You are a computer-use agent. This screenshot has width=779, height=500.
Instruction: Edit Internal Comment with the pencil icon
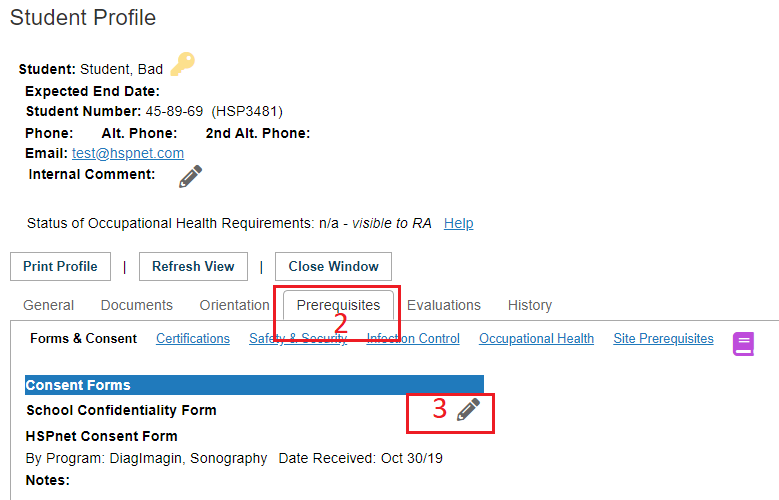190,176
